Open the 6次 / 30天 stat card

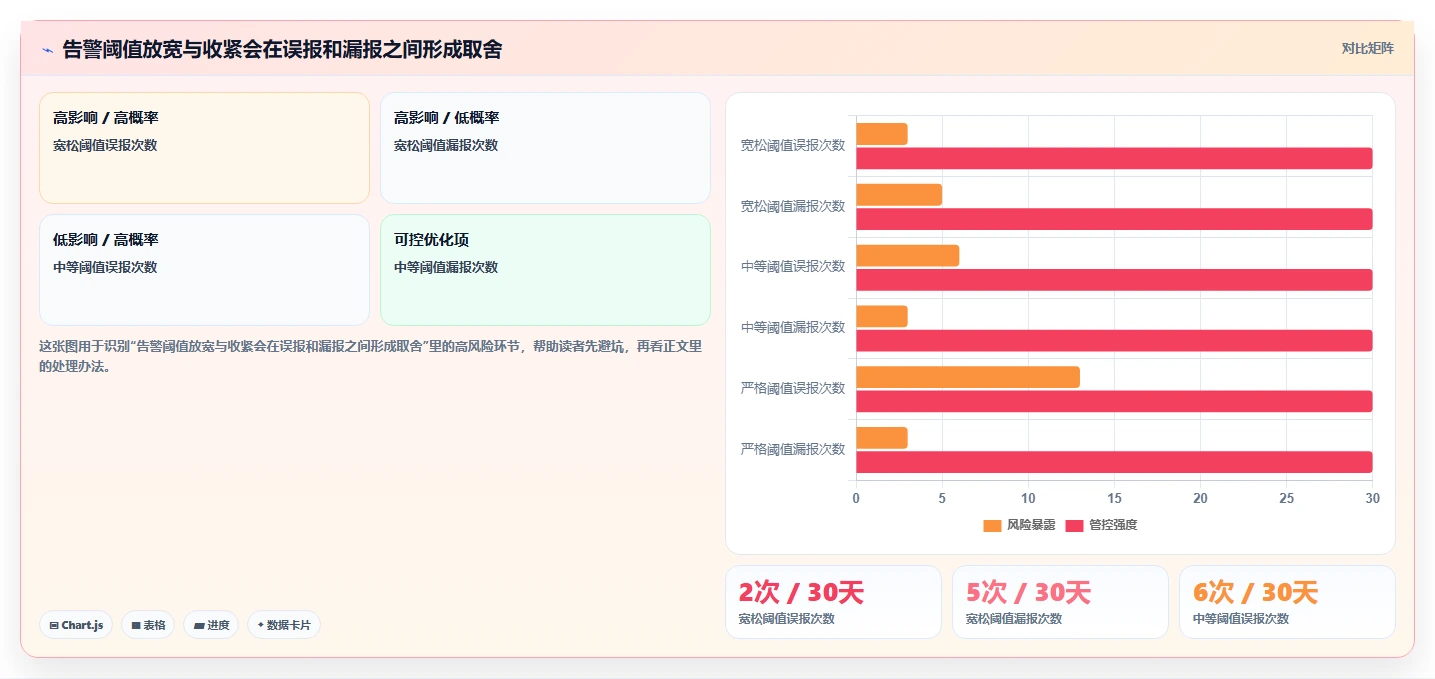tap(1287, 602)
